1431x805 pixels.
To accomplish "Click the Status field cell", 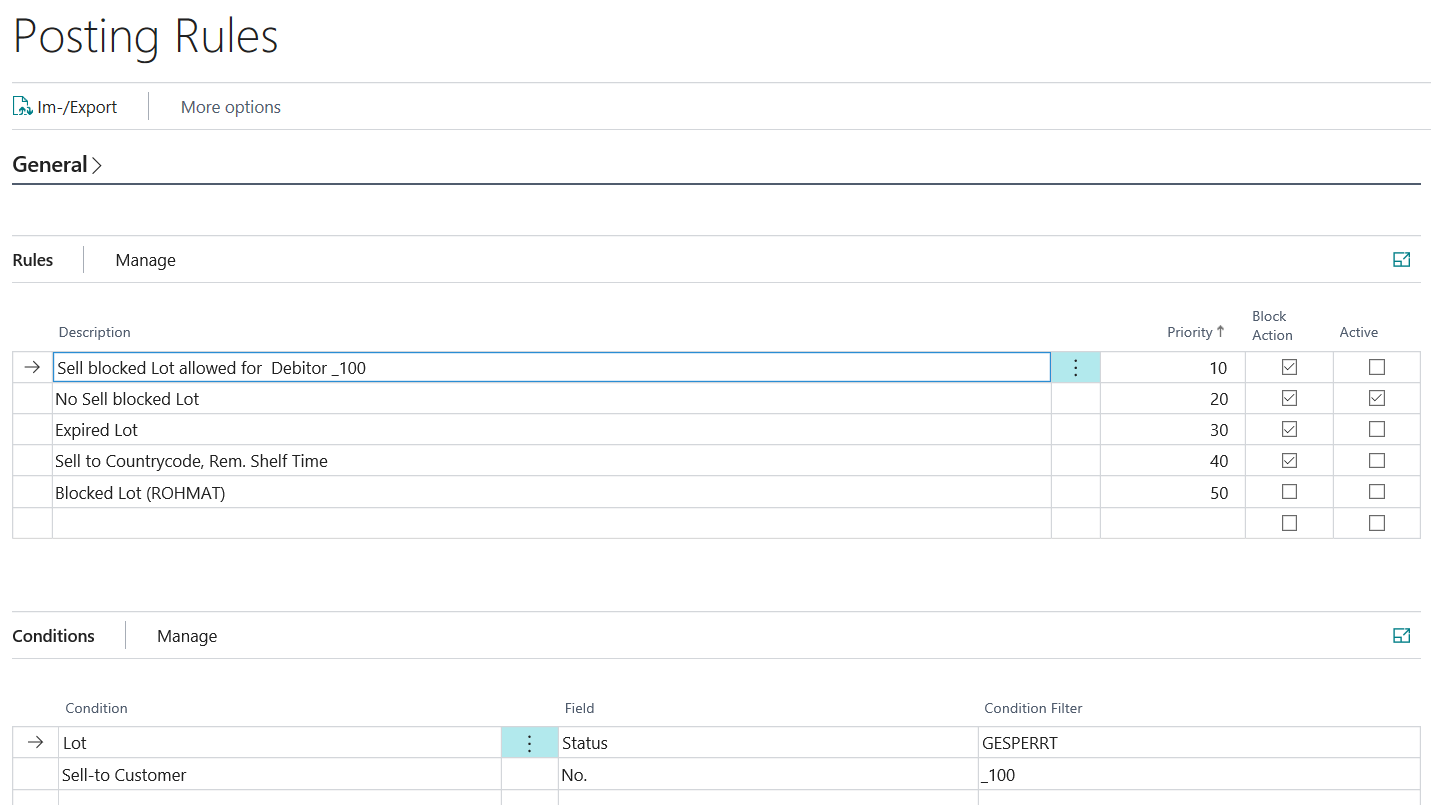I will 768,743.
